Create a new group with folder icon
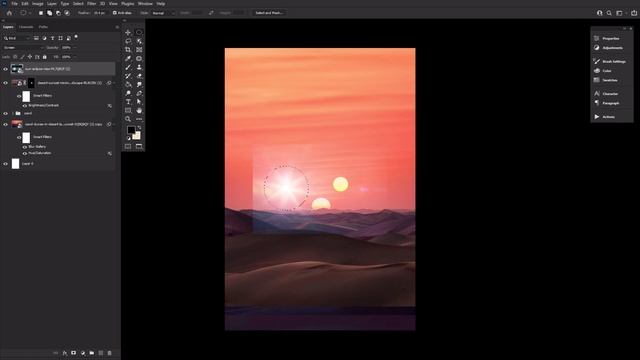Screen dimensions: 640x360 click(x=91, y=353)
